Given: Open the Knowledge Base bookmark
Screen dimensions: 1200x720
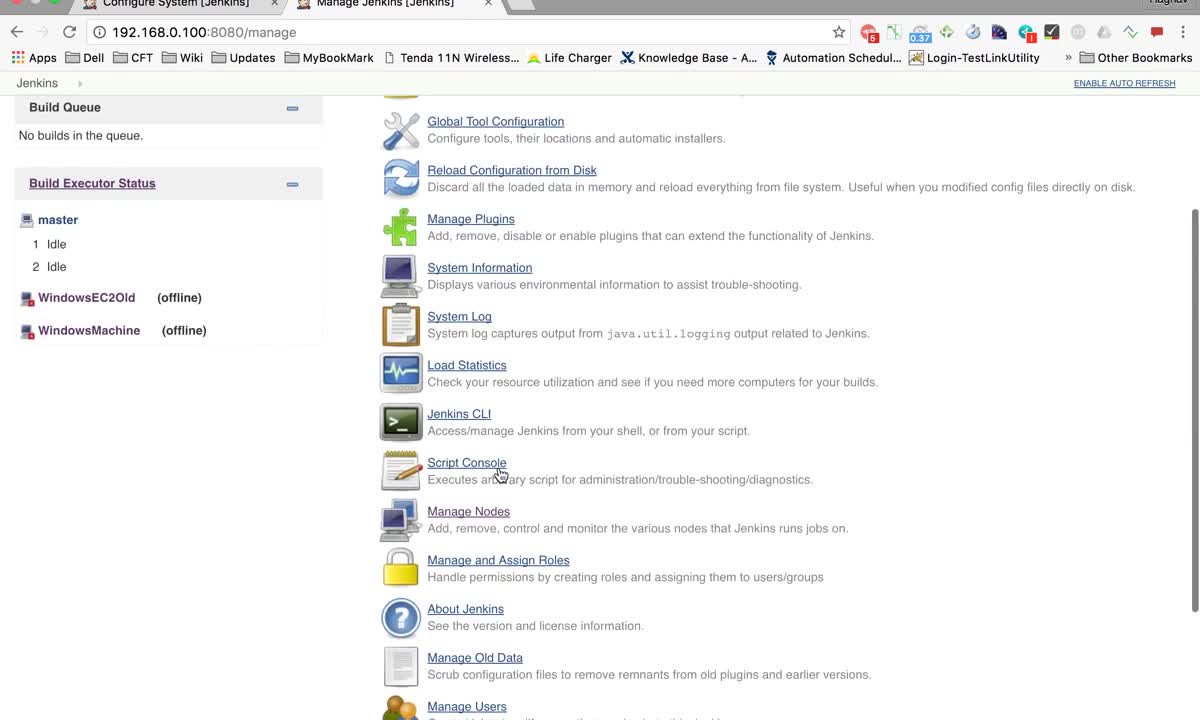Looking at the screenshot, I should [x=689, y=58].
